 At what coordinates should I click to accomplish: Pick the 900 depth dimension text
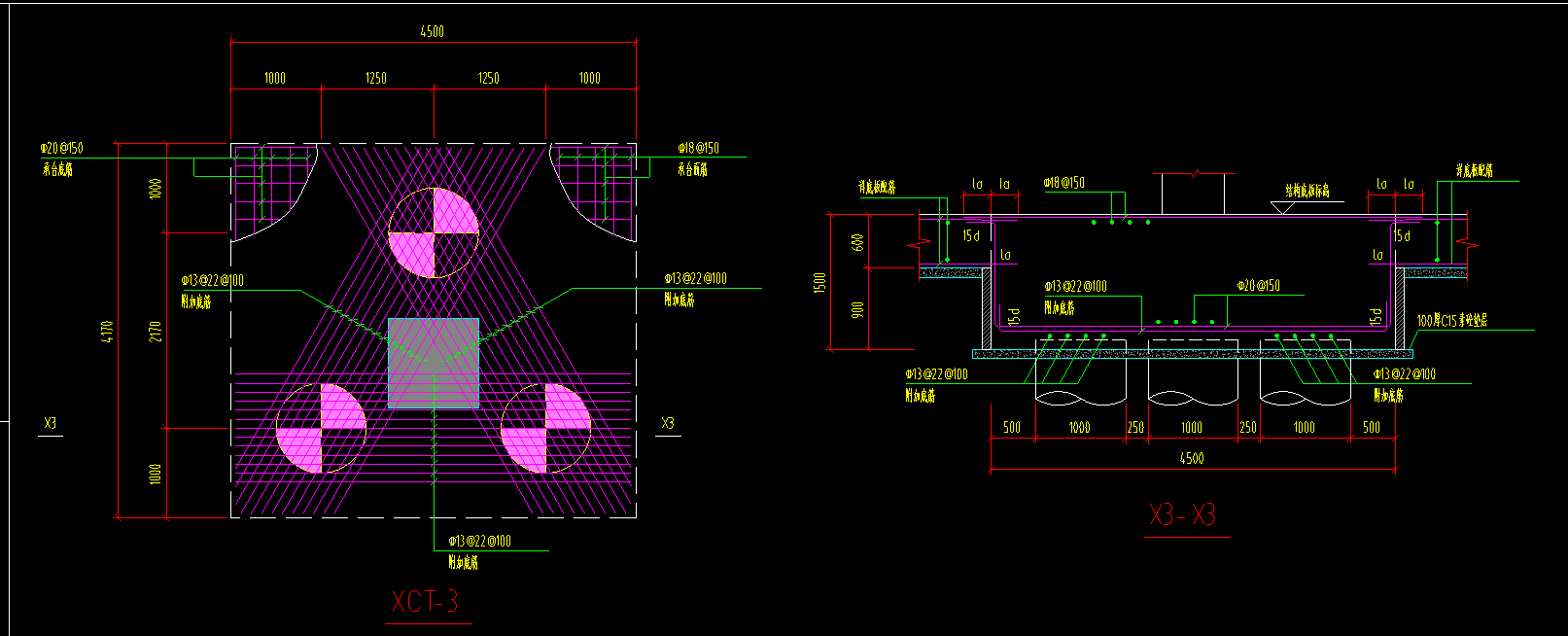[857, 309]
